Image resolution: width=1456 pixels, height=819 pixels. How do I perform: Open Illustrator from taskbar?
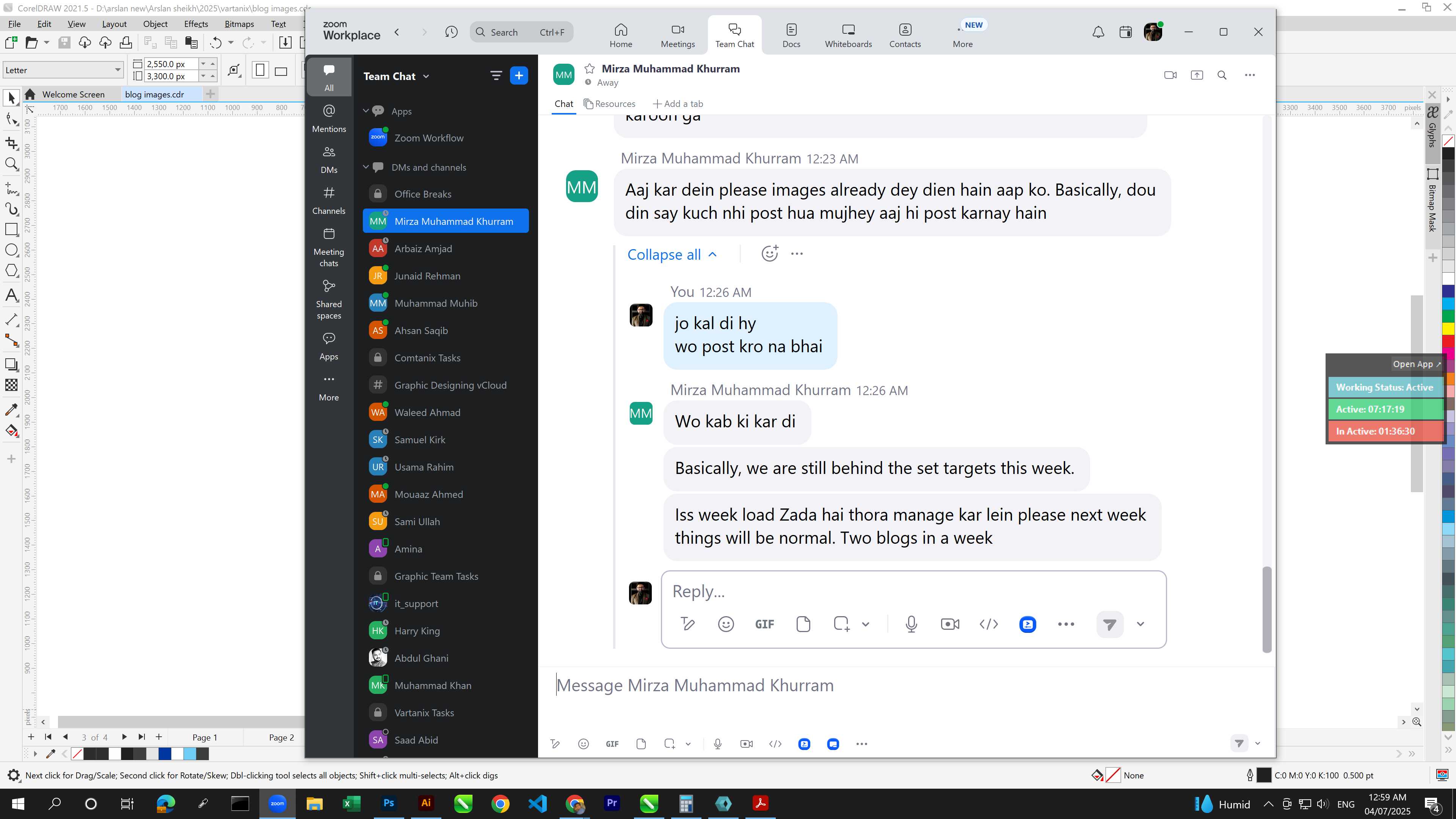[426, 803]
